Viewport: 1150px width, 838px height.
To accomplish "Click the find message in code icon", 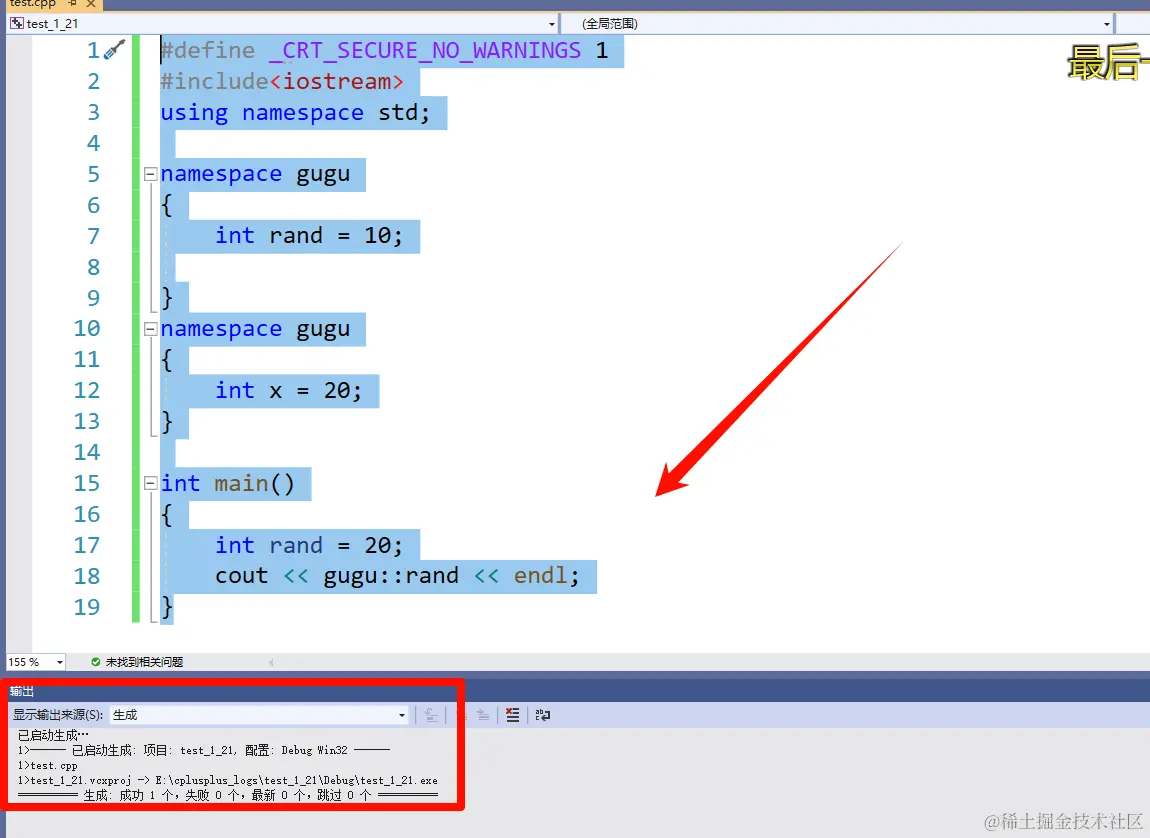I will point(431,715).
